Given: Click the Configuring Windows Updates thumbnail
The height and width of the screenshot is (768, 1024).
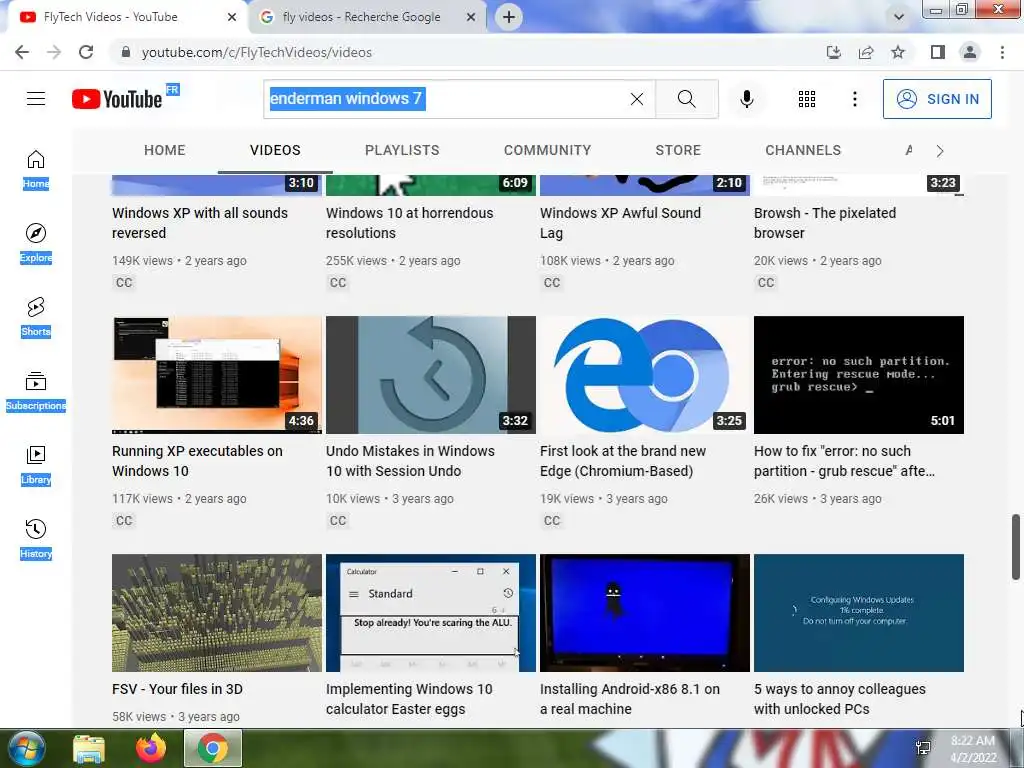Looking at the screenshot, I should tap(859, 613).
